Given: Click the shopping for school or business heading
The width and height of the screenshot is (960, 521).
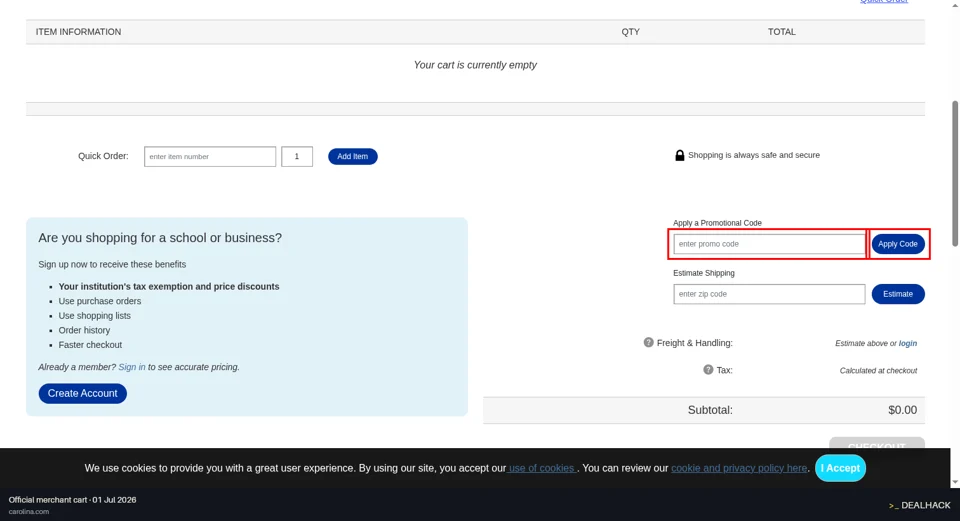Looking at the screenshot, I should click(160, 238).
